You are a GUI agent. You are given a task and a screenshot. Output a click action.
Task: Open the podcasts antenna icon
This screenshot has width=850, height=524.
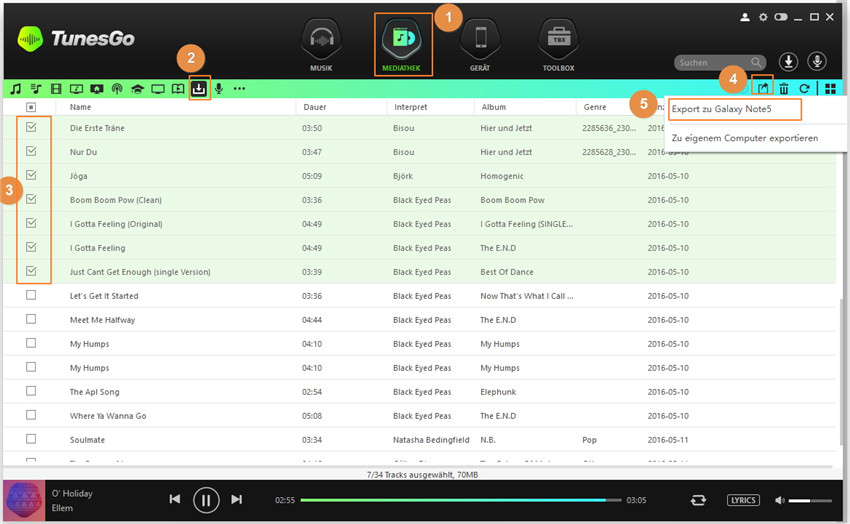pos(117,89)
